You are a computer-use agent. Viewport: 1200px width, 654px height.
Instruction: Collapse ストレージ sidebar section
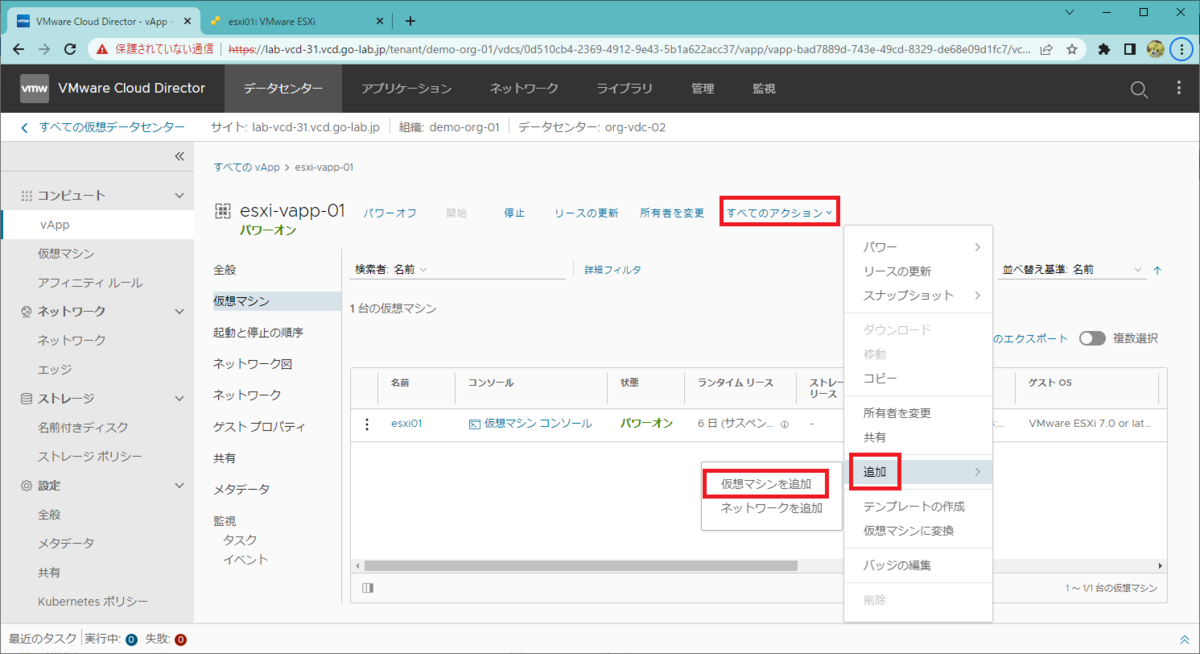(x=179, y=398)
